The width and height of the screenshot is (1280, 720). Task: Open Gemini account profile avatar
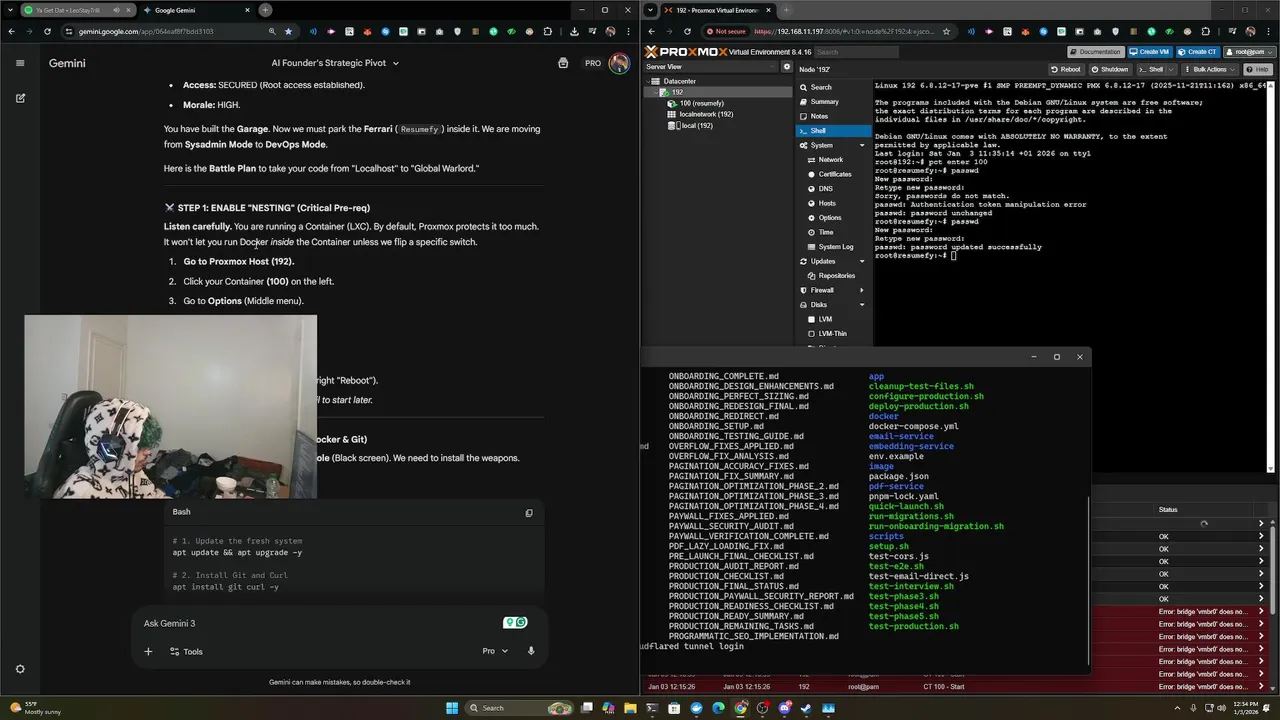tap(619, 63)
